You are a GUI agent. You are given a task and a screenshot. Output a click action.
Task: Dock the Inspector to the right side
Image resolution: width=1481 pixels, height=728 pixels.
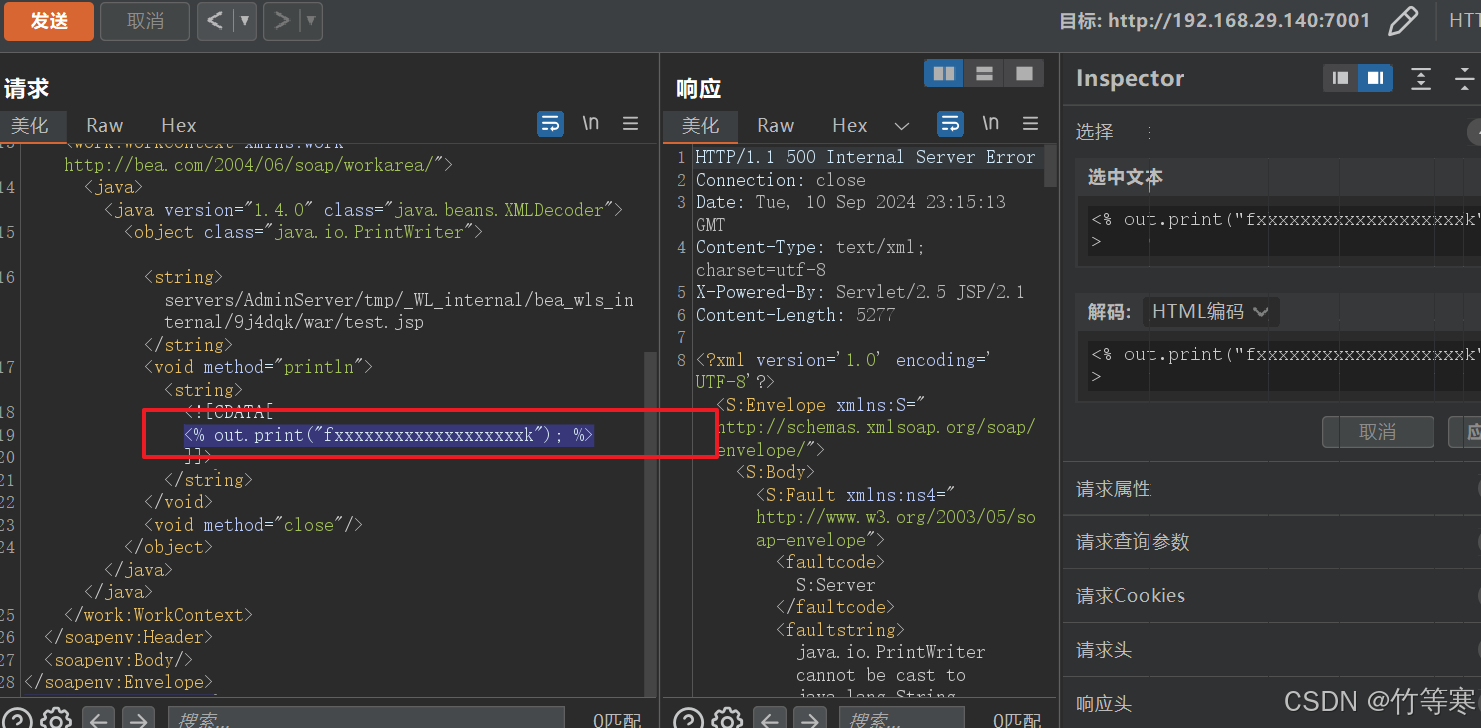1375,78
